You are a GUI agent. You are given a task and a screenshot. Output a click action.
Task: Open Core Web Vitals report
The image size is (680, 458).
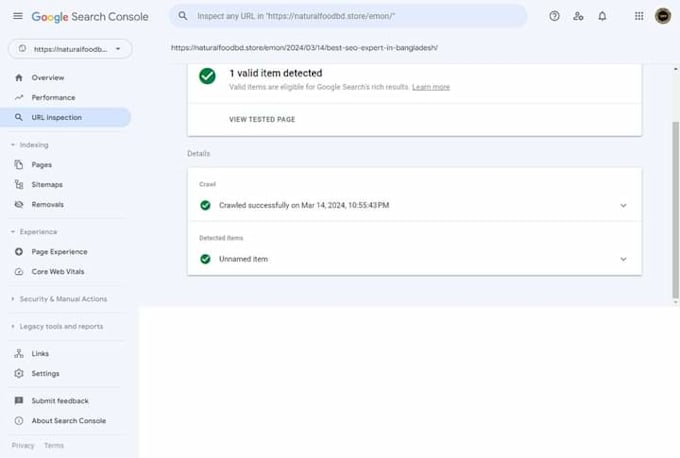[x=65, y=272]
